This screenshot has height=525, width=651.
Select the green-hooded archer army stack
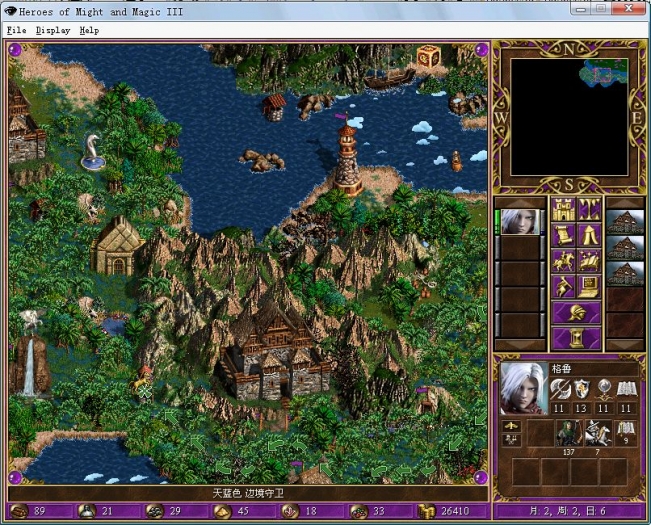(x=569, y=434)
